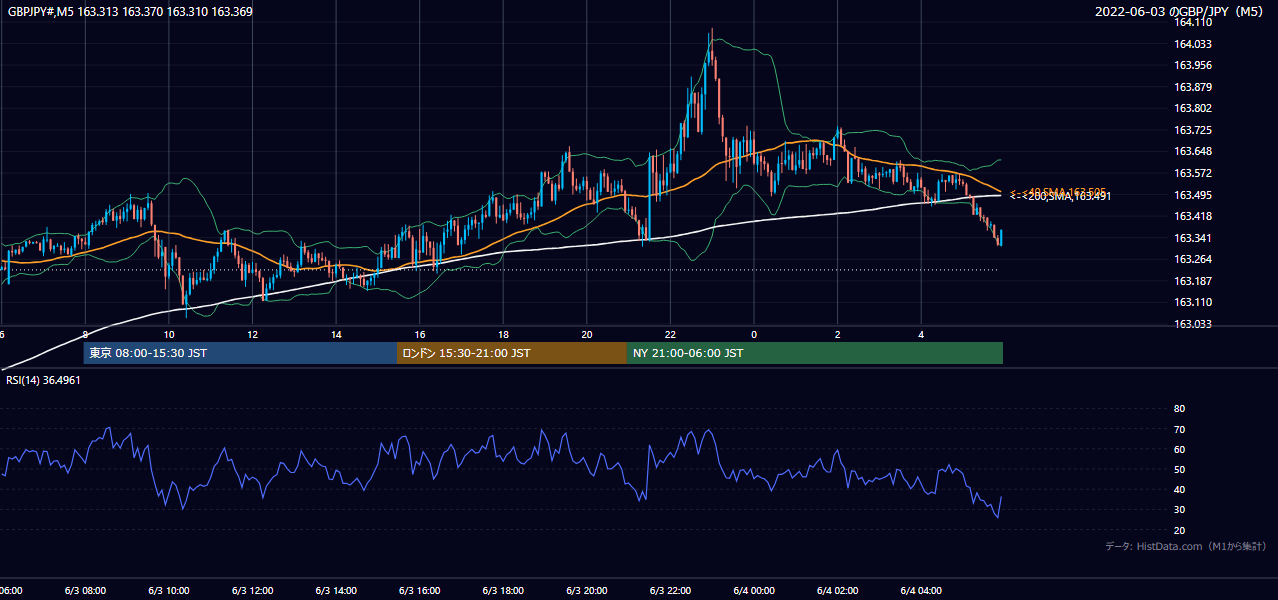Screen dimensions: 1278x600
Task: Click the 163.725 price axis label
Action: click(x=1192, y=130)
